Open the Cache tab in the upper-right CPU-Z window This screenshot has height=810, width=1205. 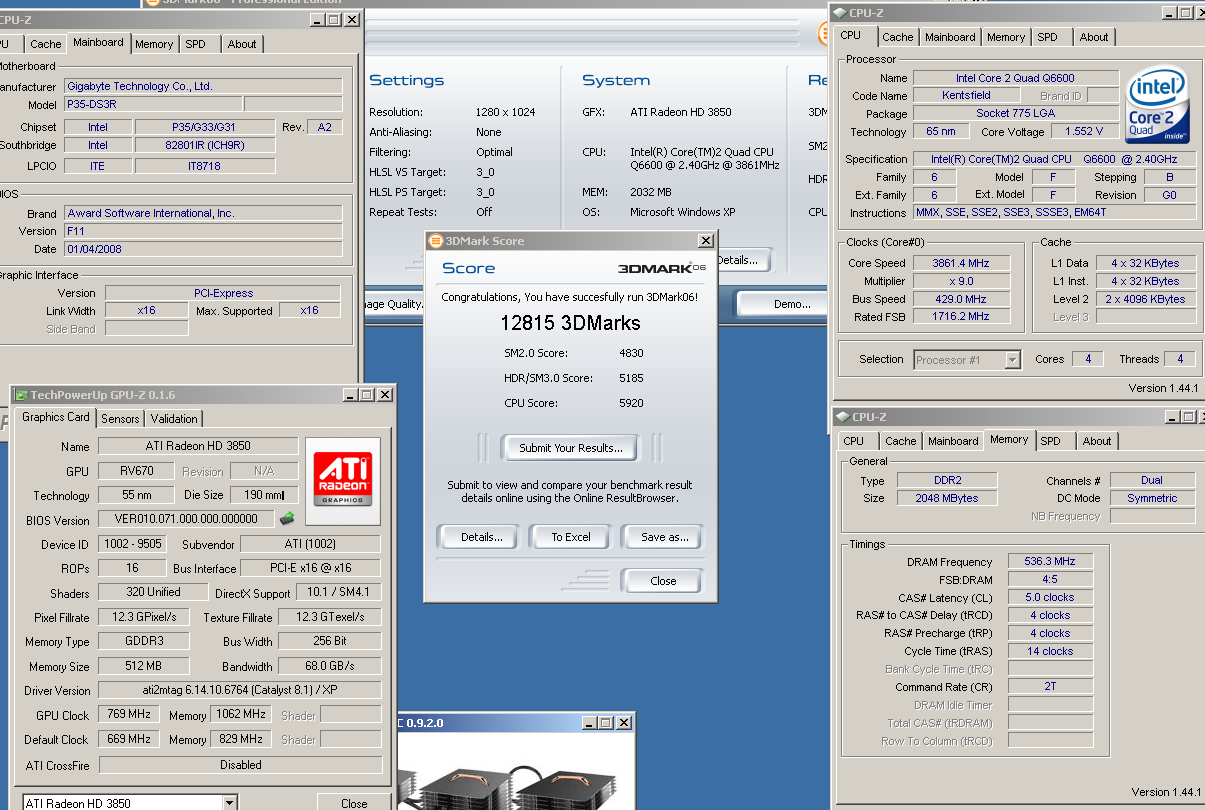[x=897, y=37]
